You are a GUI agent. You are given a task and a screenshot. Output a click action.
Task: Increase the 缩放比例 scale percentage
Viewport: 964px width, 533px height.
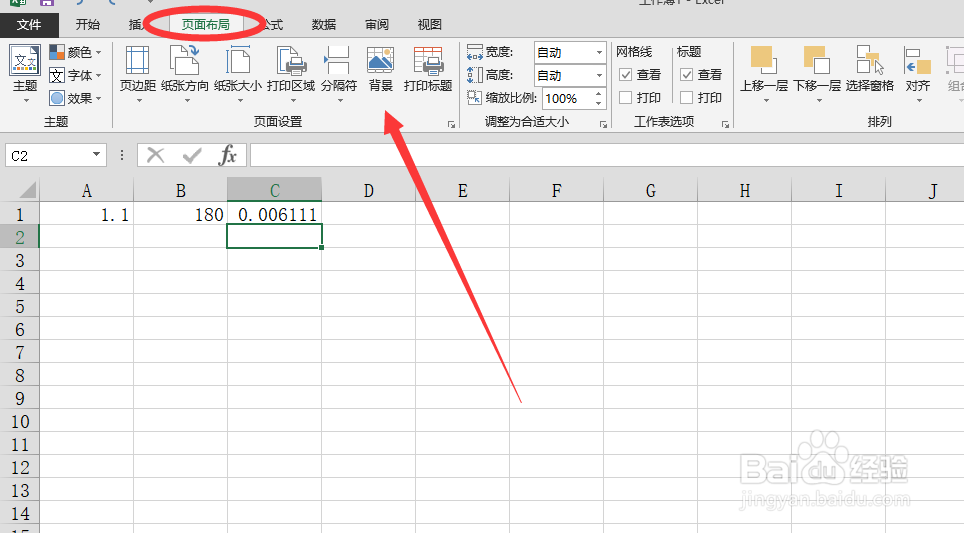[598, 93]
